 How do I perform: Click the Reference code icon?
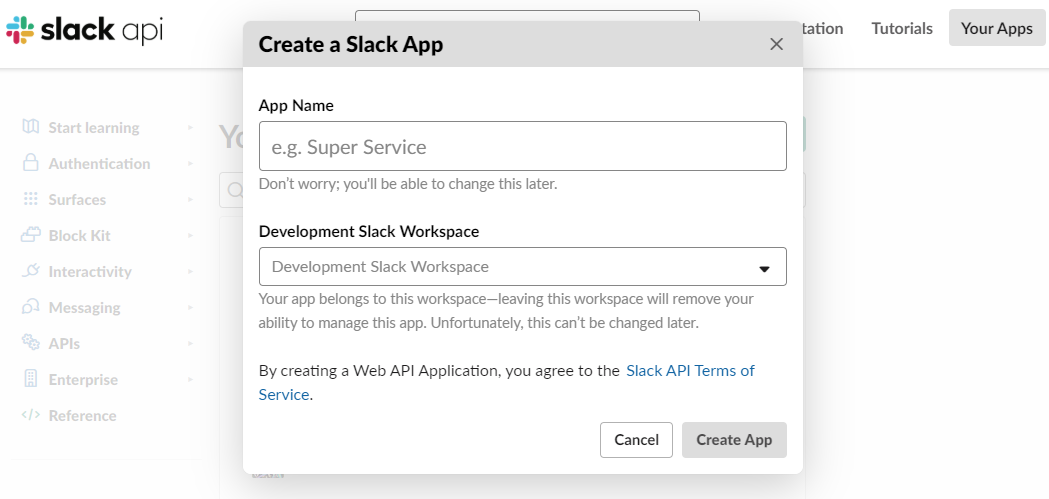pyautogui.click(x=31, y=415)
